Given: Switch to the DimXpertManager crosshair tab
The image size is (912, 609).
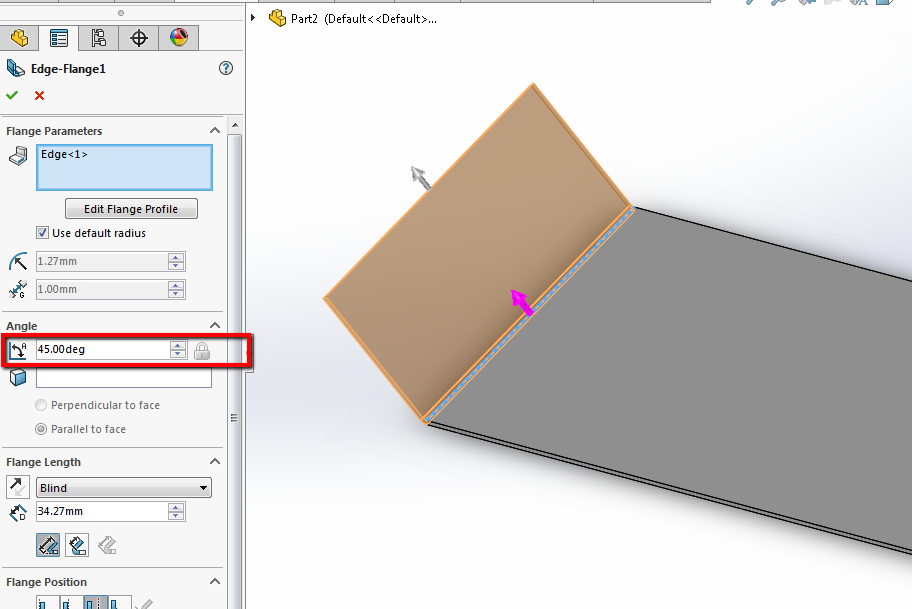Looking at the screenshot, I should 138,38.
